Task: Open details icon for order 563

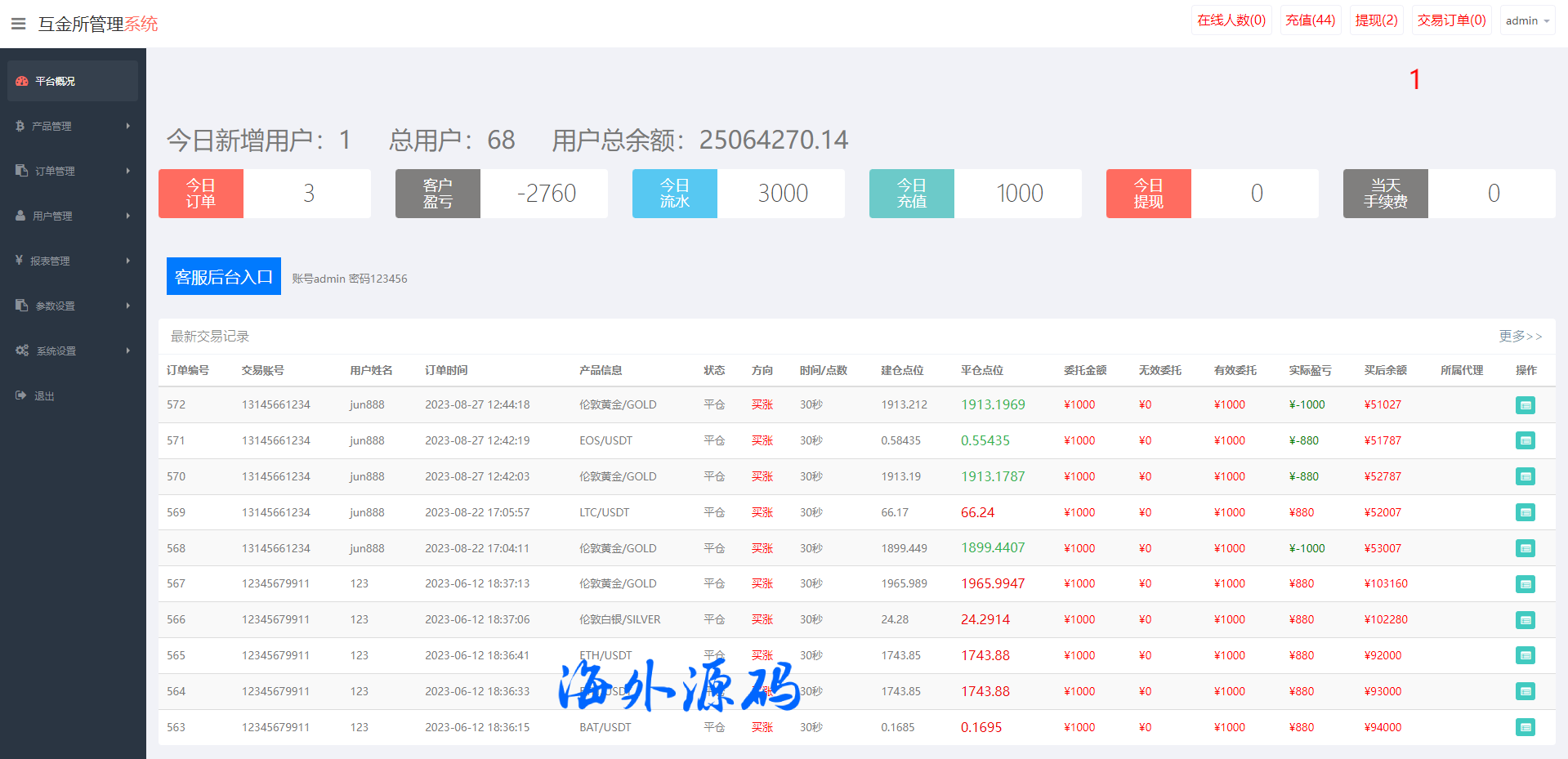Action: pyautogui.click(x=1525, y=727)
